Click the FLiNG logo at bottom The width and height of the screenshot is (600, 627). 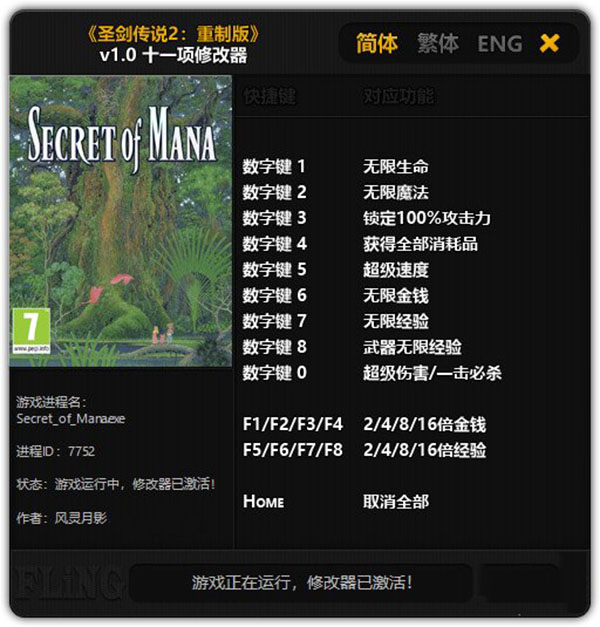pyautogui.click(x=68, y=582)
